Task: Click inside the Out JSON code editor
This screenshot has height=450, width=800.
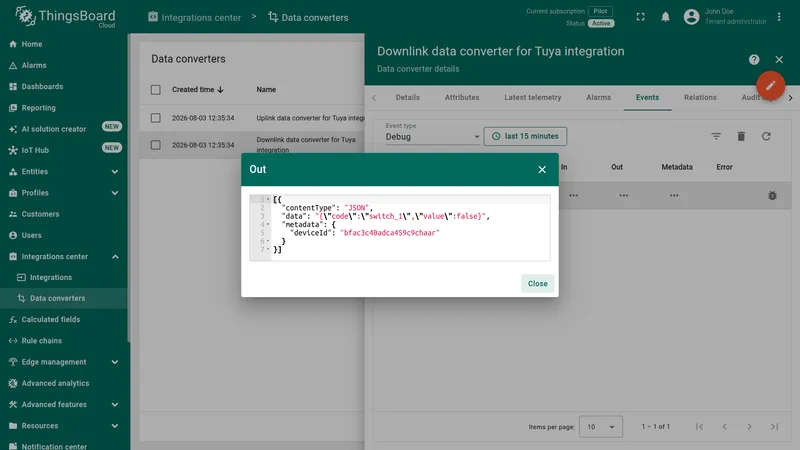Action: (x=400, y=228)
